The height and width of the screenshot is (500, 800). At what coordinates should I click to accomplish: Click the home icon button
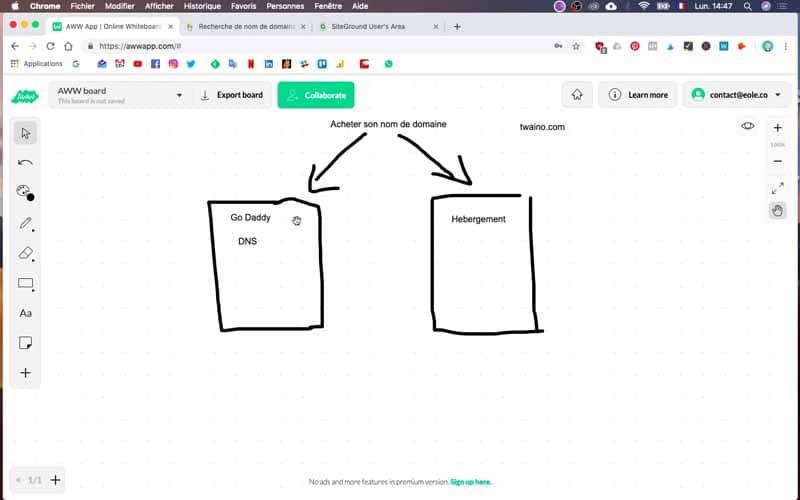[x=577, y=95]
